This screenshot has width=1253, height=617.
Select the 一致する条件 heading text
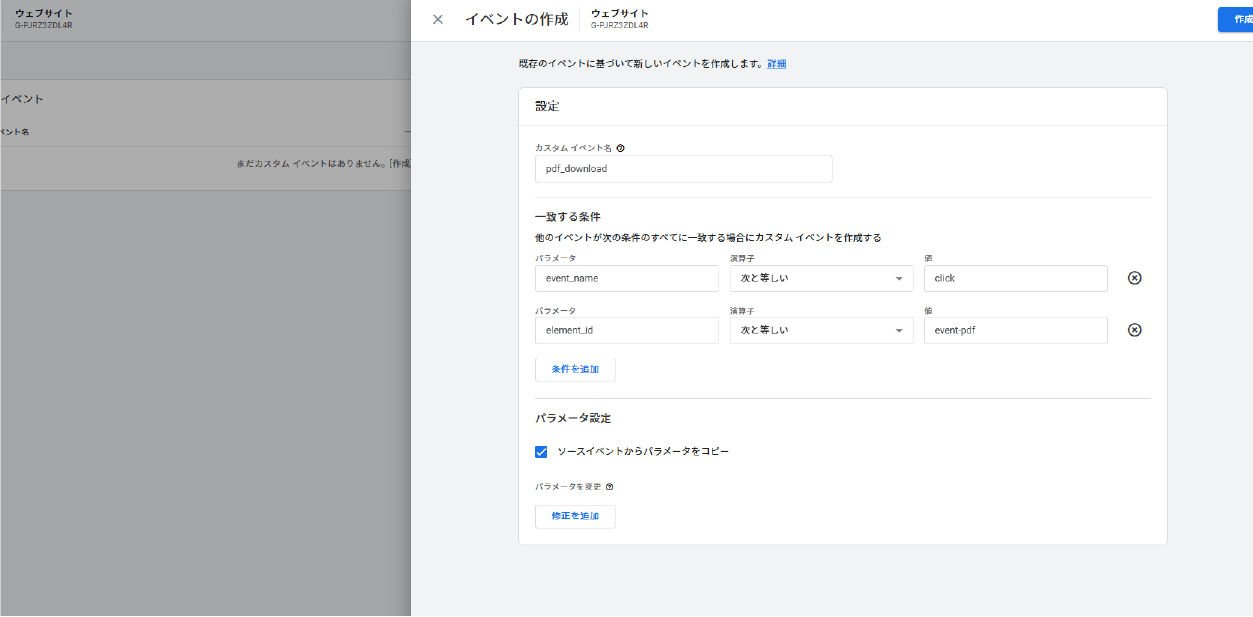pos(567,216)
